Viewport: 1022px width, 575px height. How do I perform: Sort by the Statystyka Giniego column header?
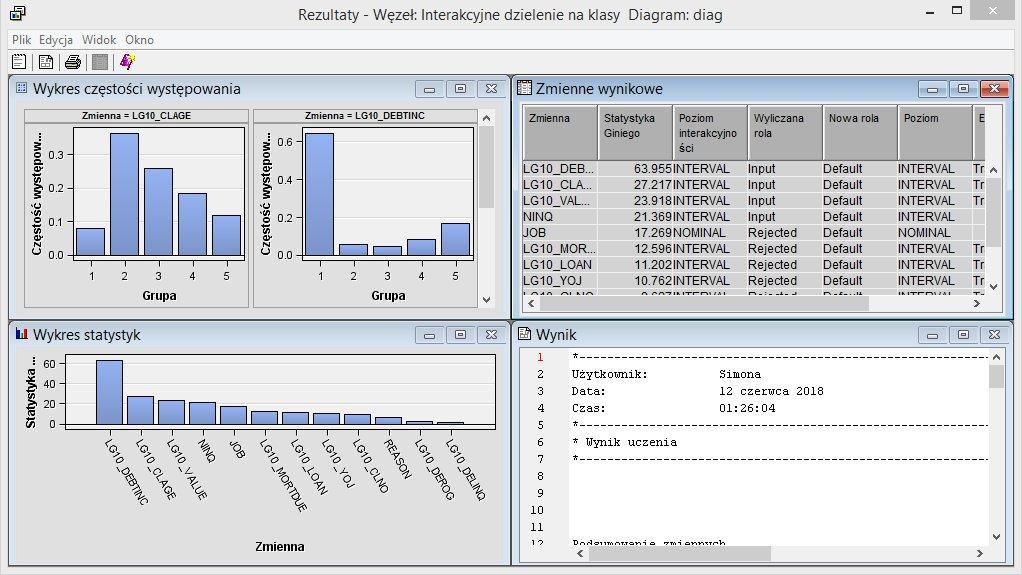(x=635, y=132)
